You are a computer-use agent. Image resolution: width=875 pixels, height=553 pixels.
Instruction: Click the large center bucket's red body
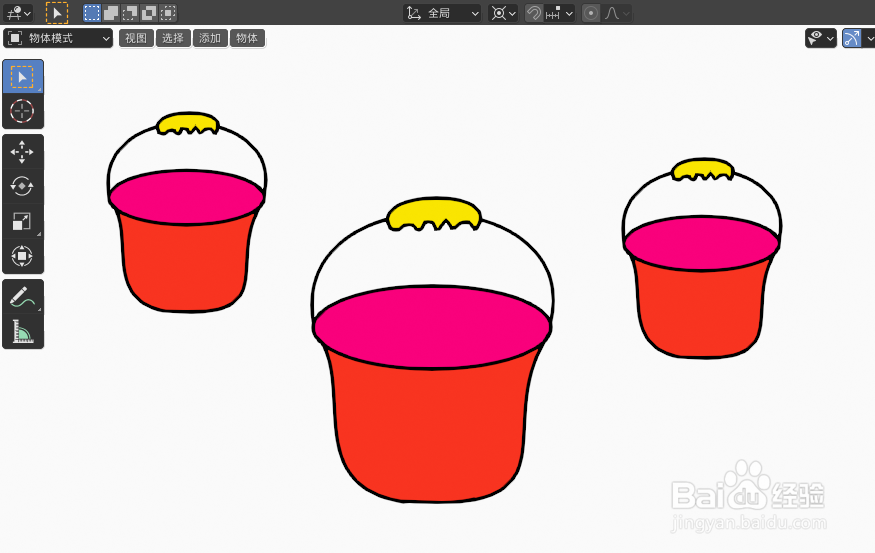[431, 432]
